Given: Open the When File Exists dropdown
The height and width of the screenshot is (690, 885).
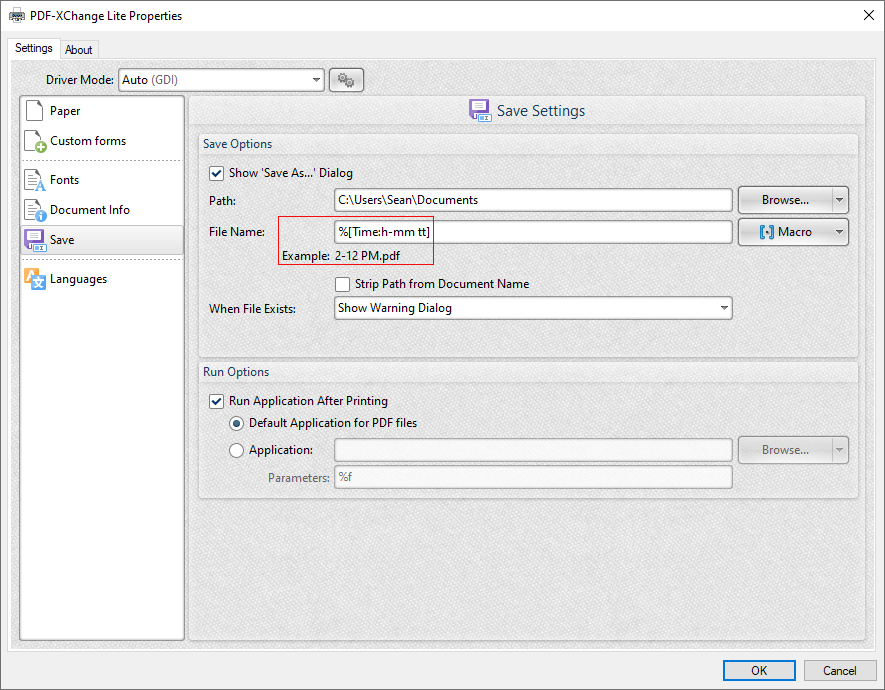Looking at the screenshot, I should click(x=724, y=308).
